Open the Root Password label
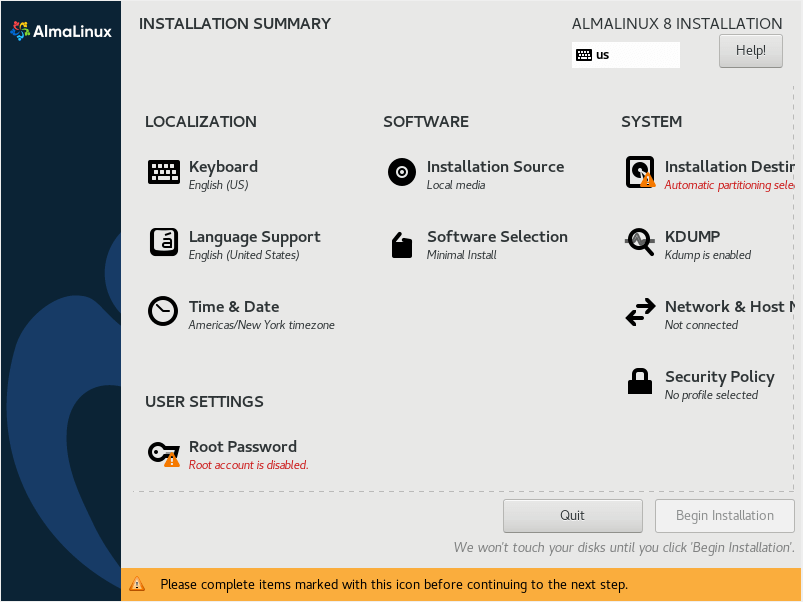The height and width of the screenshot is (602, 803). pyautogui.click(x=243, y=446)
